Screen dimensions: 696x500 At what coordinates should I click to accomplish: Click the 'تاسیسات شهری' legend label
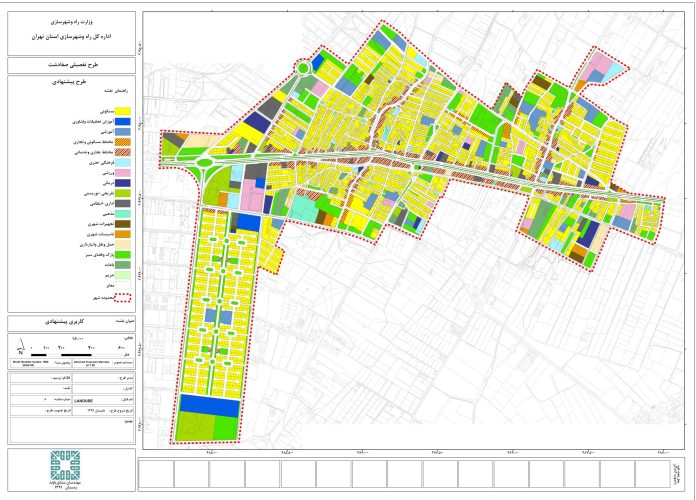coord(101,234)
